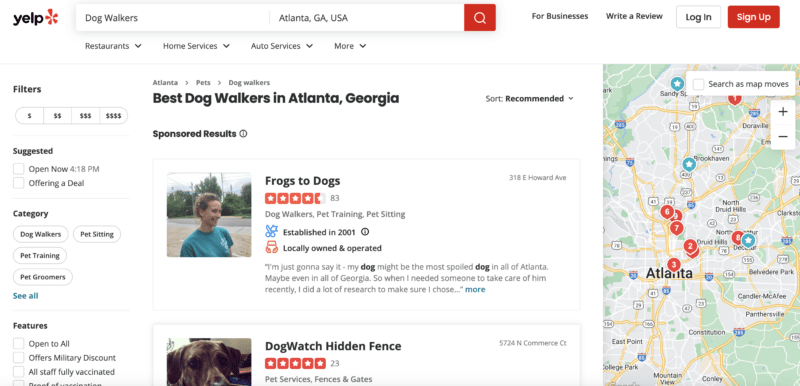Click the Atlanta breadcrumb

[x=165, y=83]
